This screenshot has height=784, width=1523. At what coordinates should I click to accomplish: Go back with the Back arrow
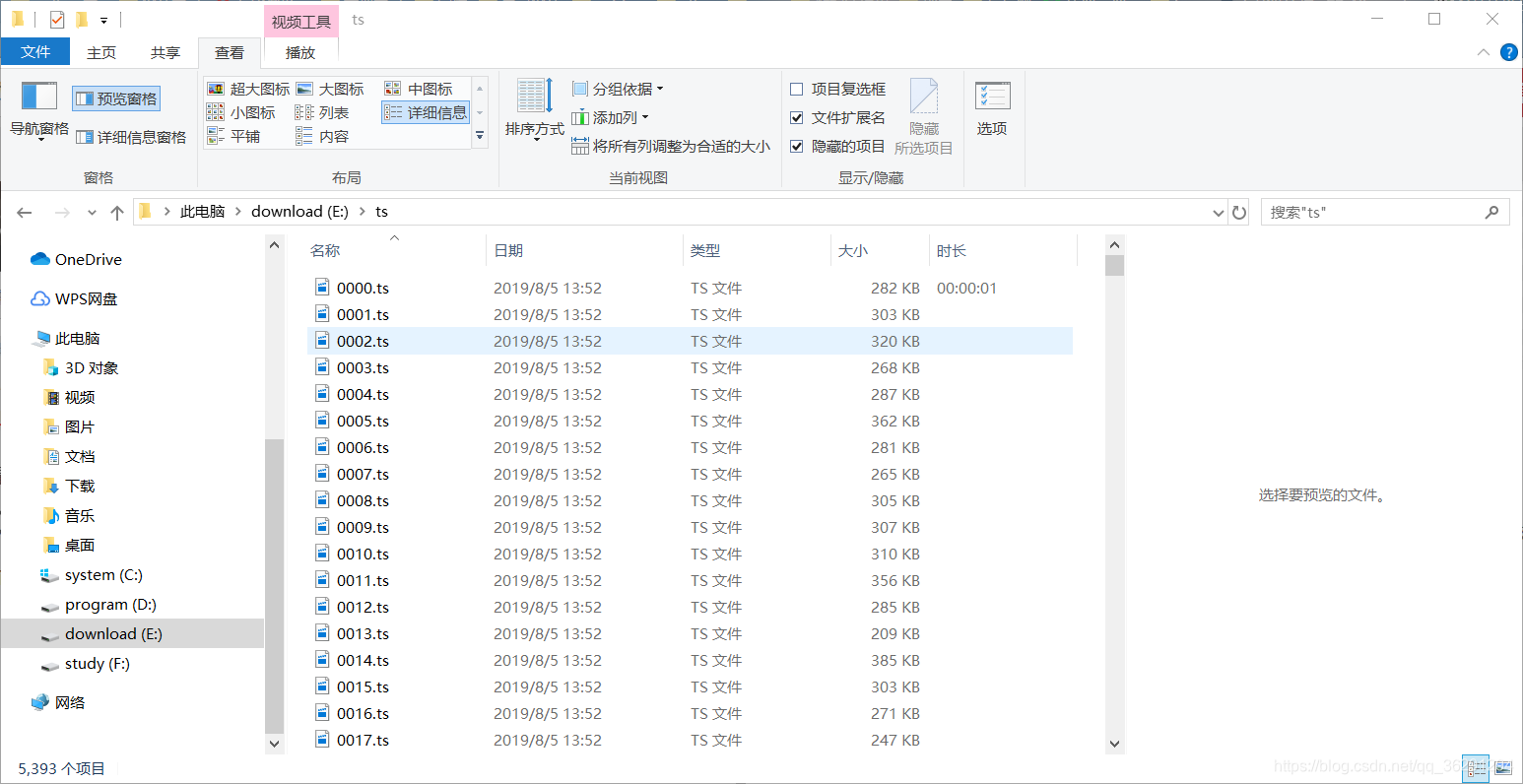[25, 212]
